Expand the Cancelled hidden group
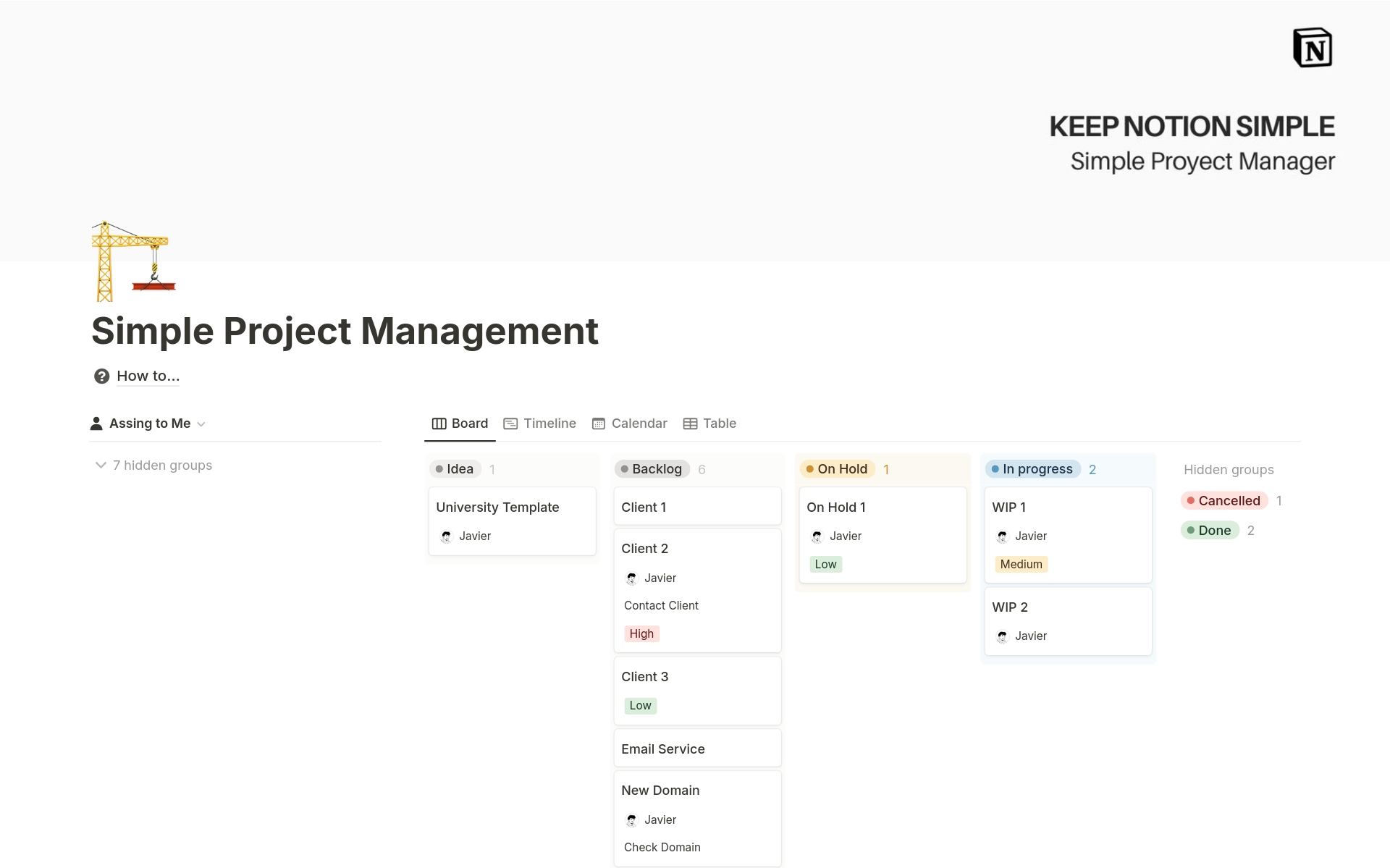Screen dimensions: 1390x868 [1224, 500]
